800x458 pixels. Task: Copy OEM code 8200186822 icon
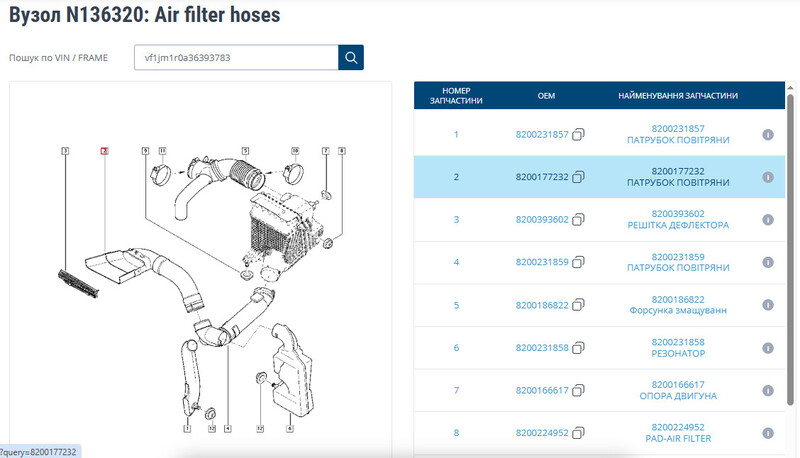coord(578,305)
